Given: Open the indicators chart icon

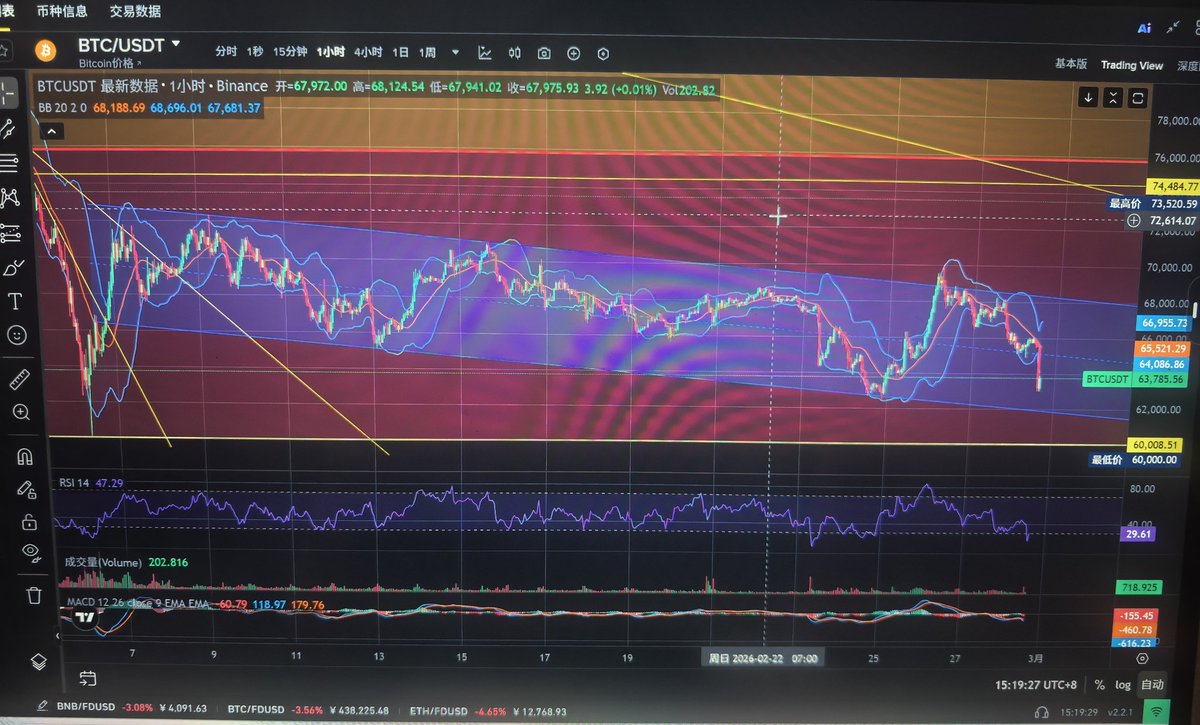Looking at the screenshot, I should click(x=485, y=53).
